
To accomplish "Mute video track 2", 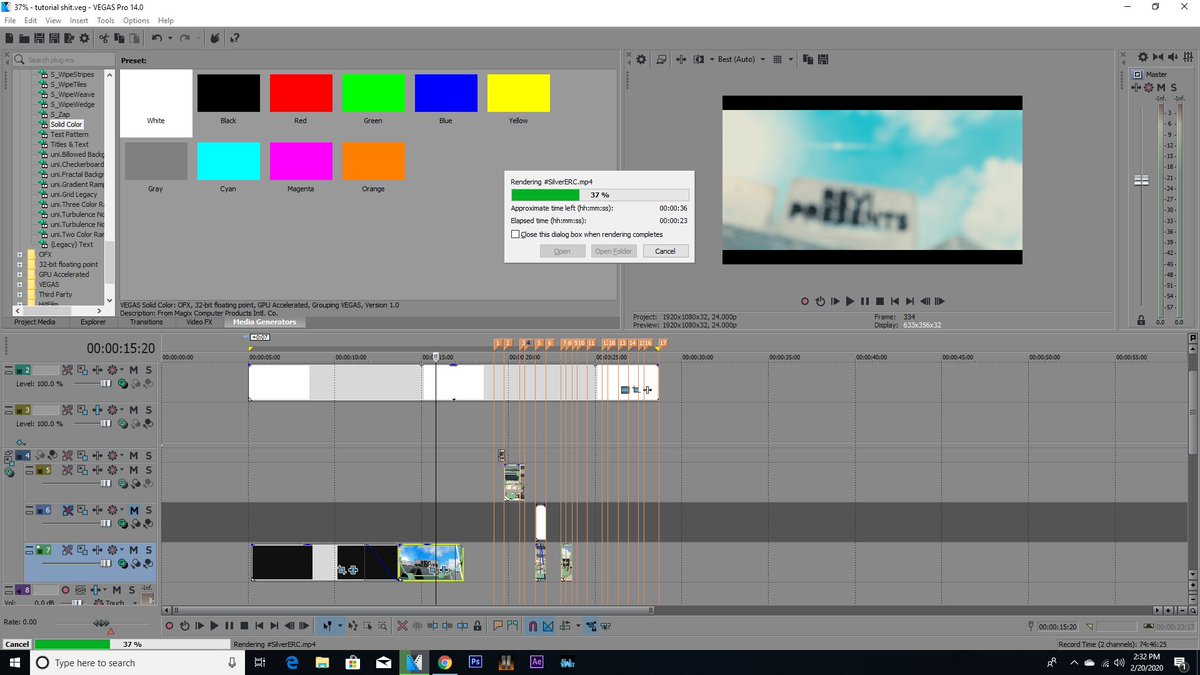I will click(133, 370).
